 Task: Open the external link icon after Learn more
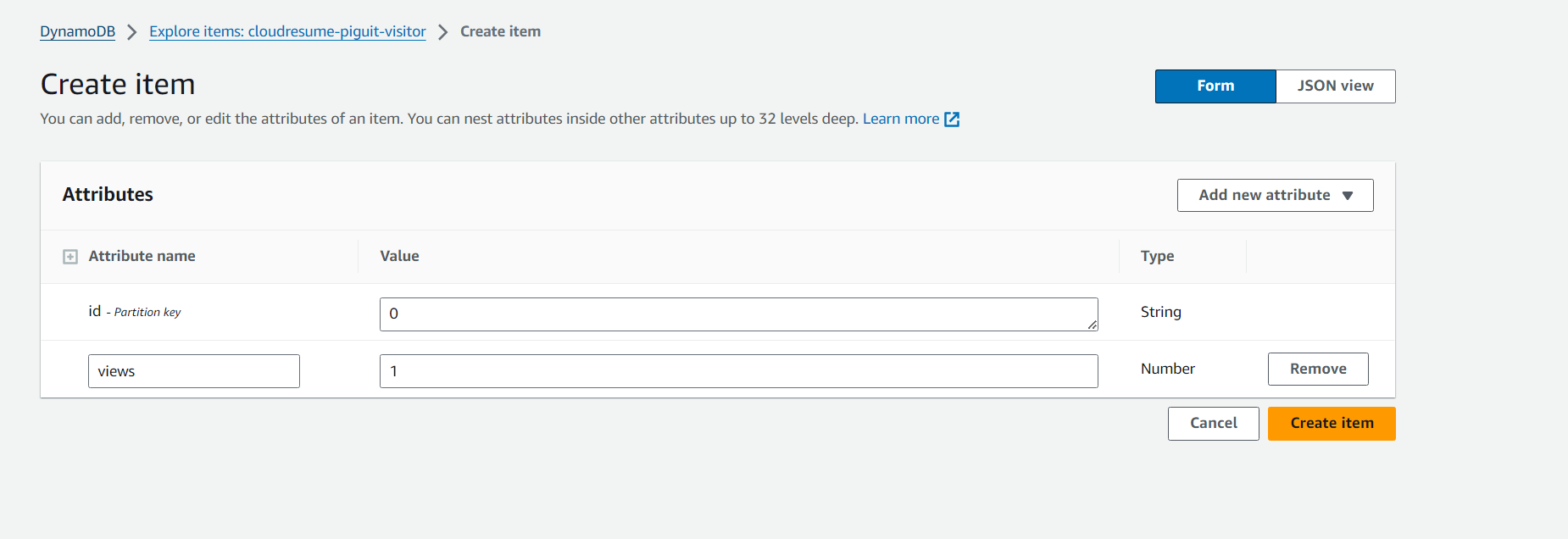click(952, 119)
